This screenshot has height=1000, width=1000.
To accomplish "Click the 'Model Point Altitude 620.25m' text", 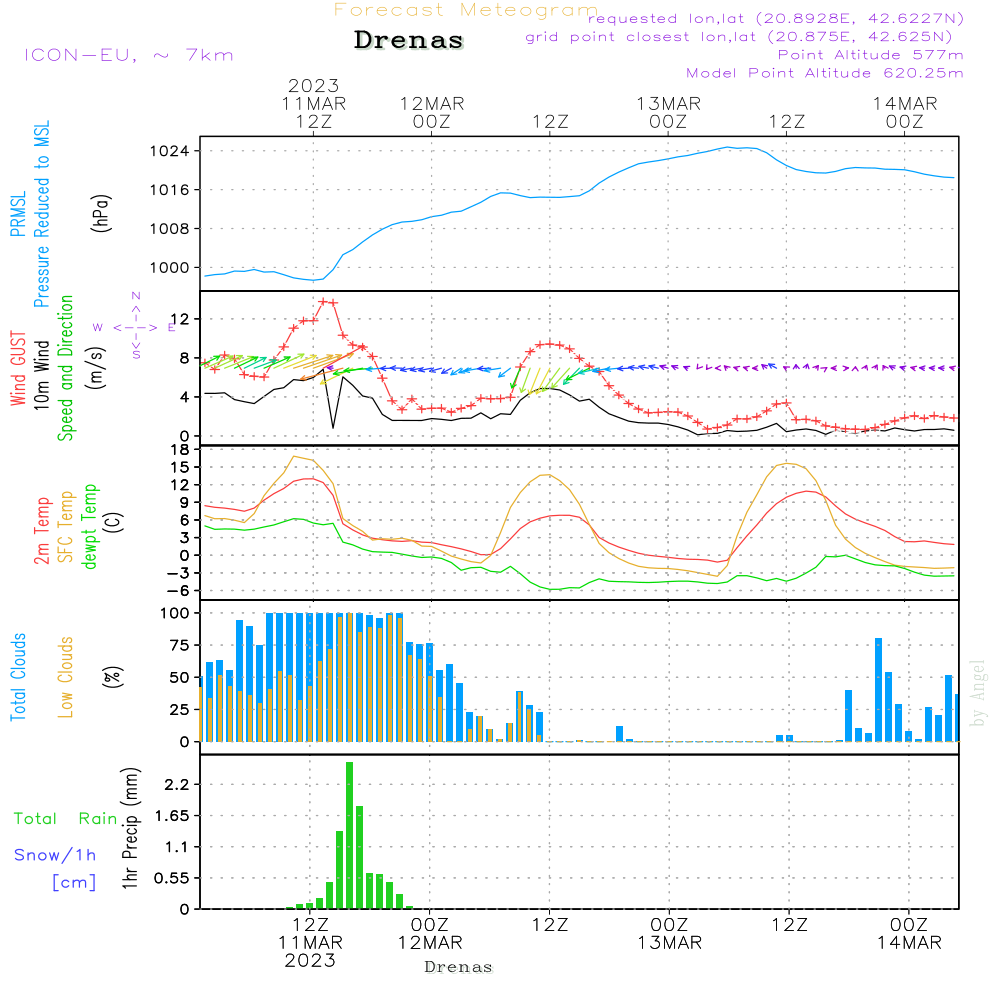I will 825,73.
